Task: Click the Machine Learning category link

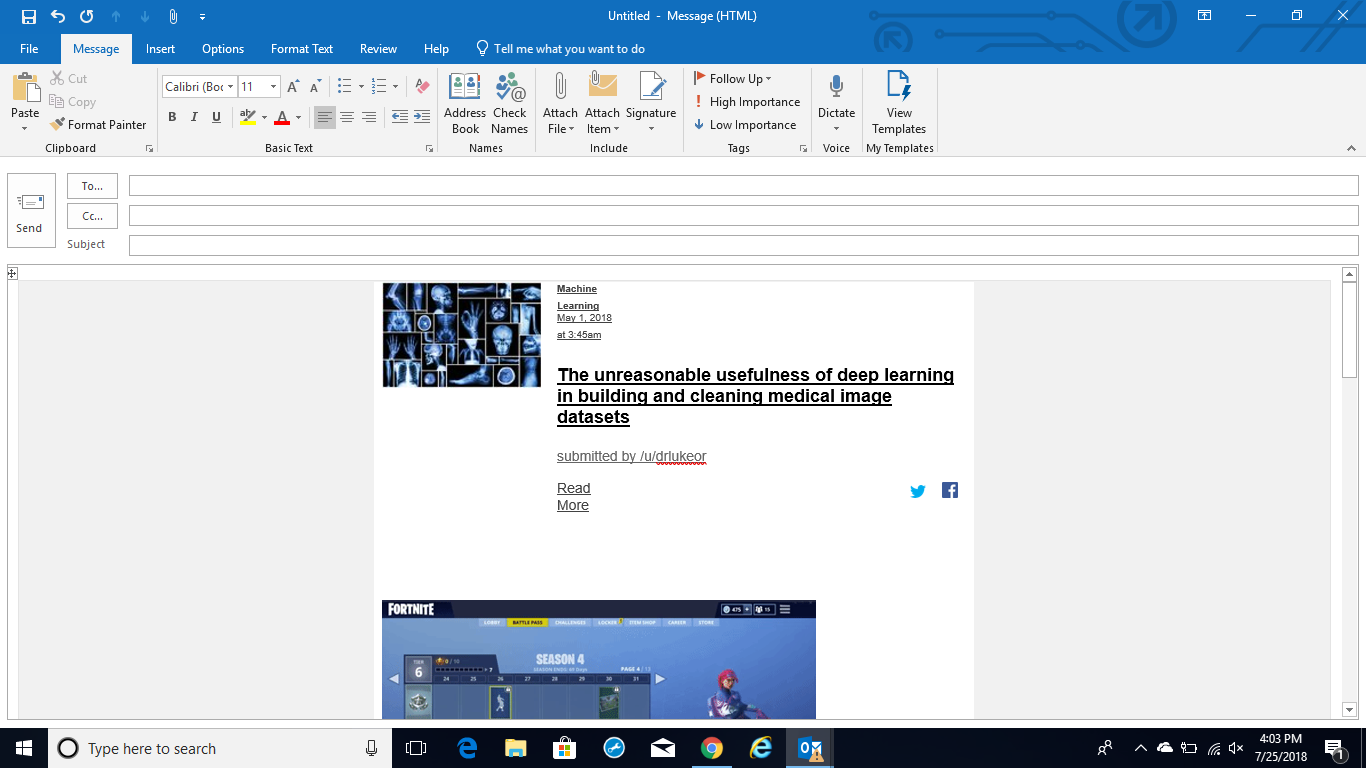Action: coord(578,297)
